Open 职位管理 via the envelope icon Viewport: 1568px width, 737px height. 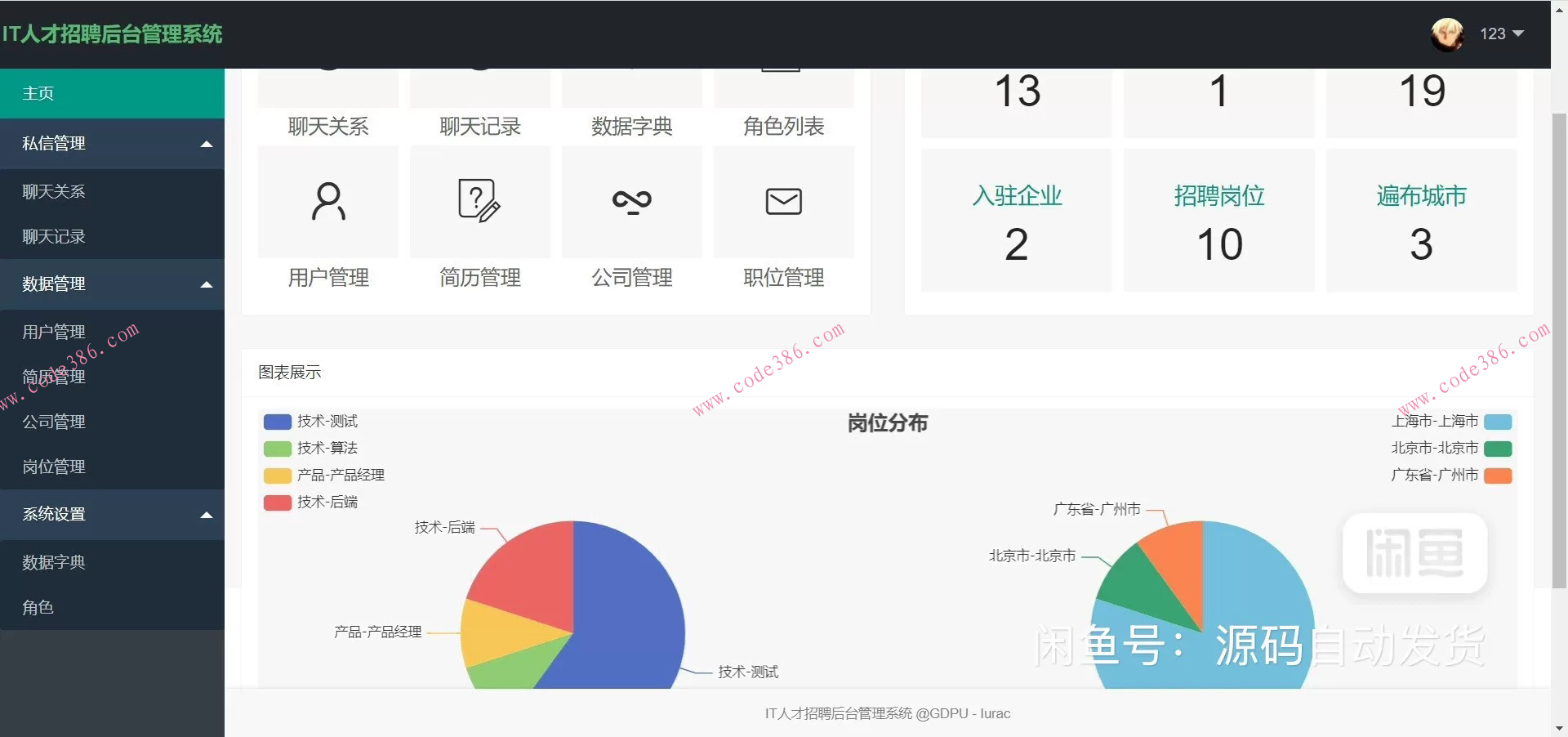782,202
